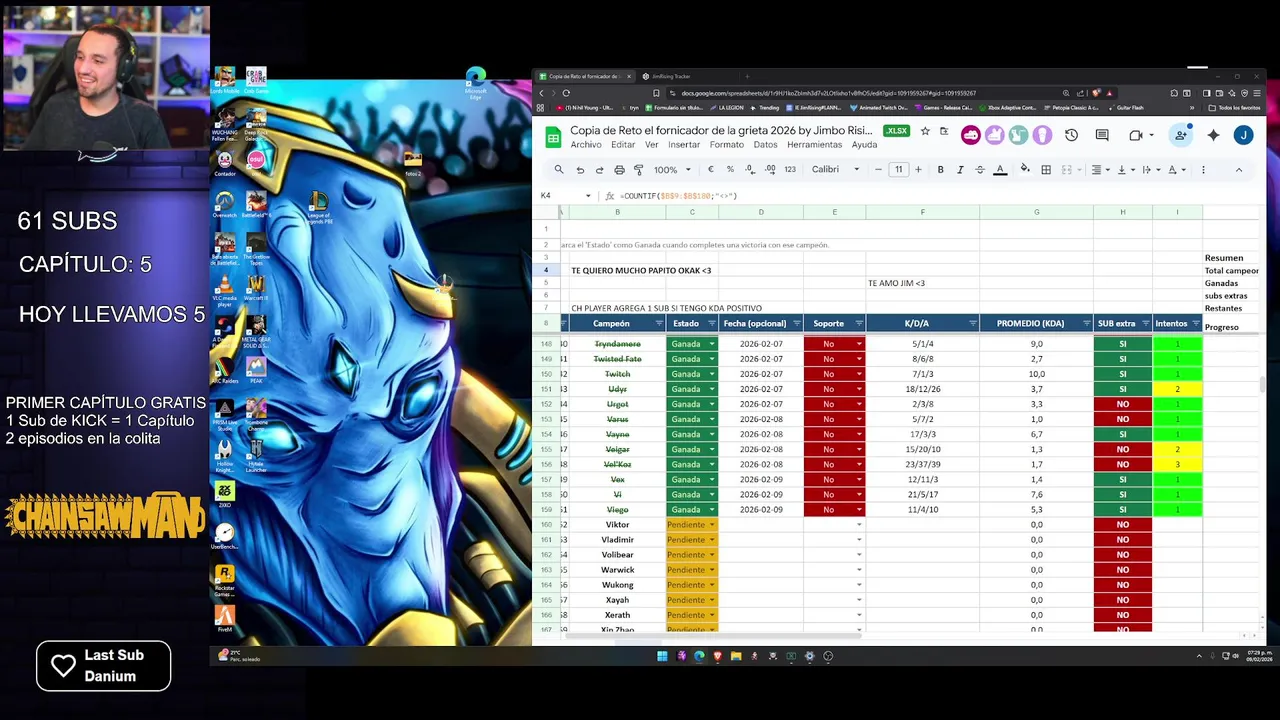Toggle filter on Soporte column header
Viewport: 1280px width, 720px height.
tap(858, 324)
